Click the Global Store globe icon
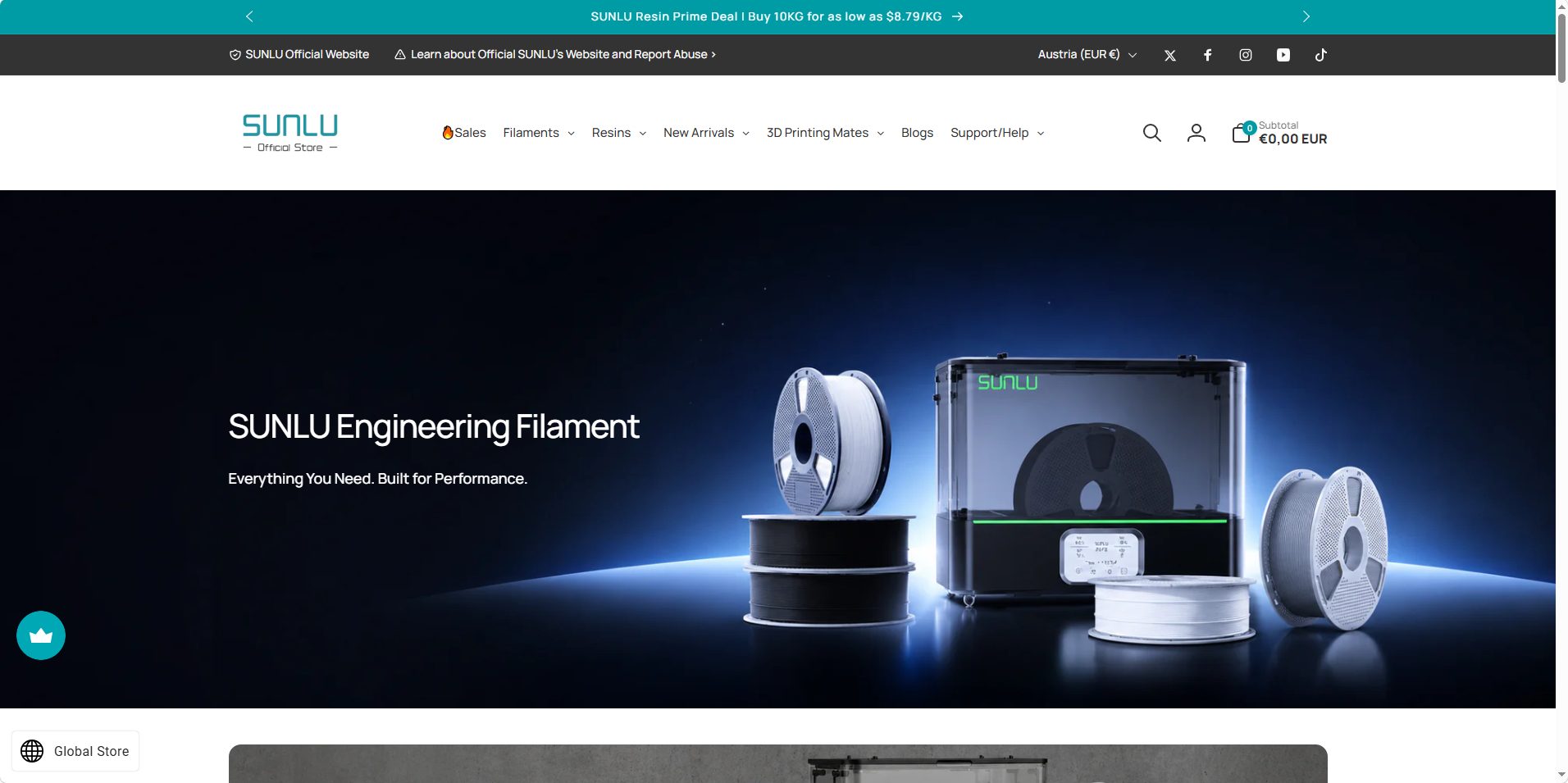Screen dimensions: 1568x783 tap(32, 751)
